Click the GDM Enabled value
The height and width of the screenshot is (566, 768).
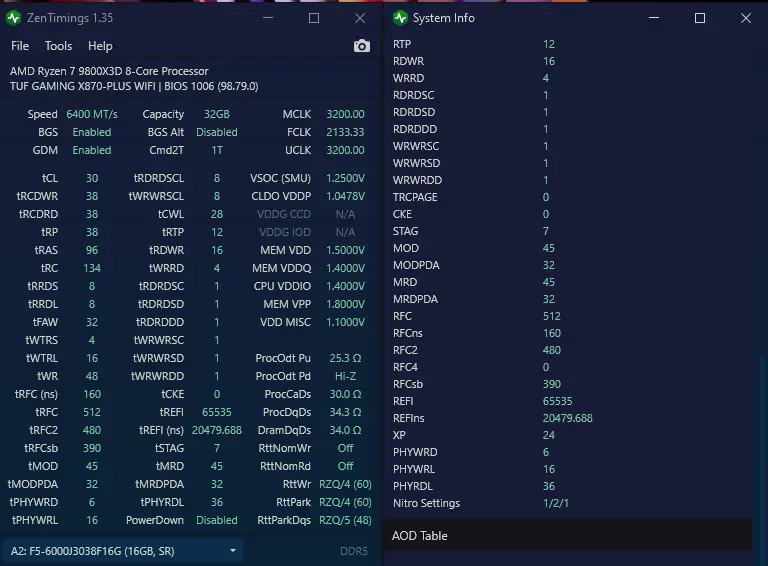click(x=92, y=150)
